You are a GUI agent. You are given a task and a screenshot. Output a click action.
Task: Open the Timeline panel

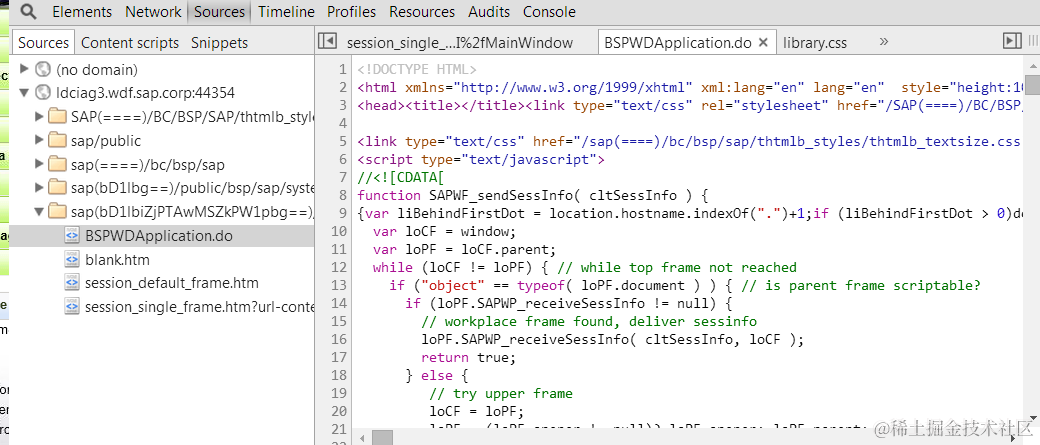tap(287, 11)
